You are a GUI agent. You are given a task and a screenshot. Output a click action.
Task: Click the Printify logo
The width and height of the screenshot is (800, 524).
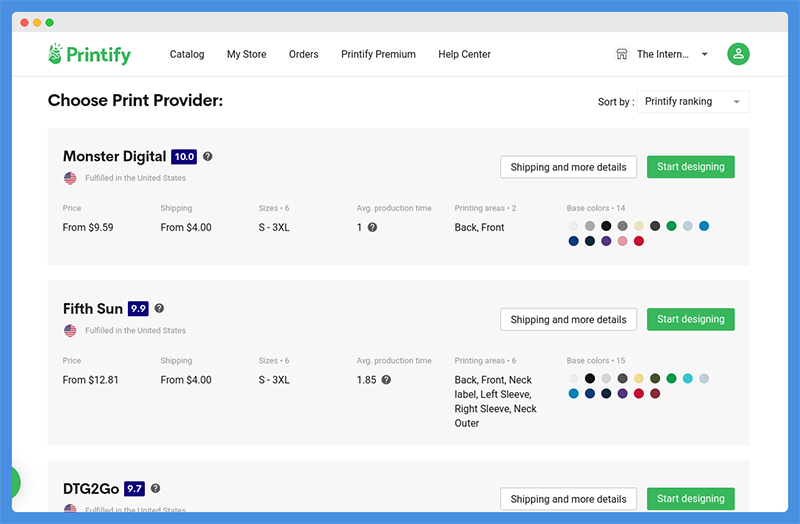[89, 54]
